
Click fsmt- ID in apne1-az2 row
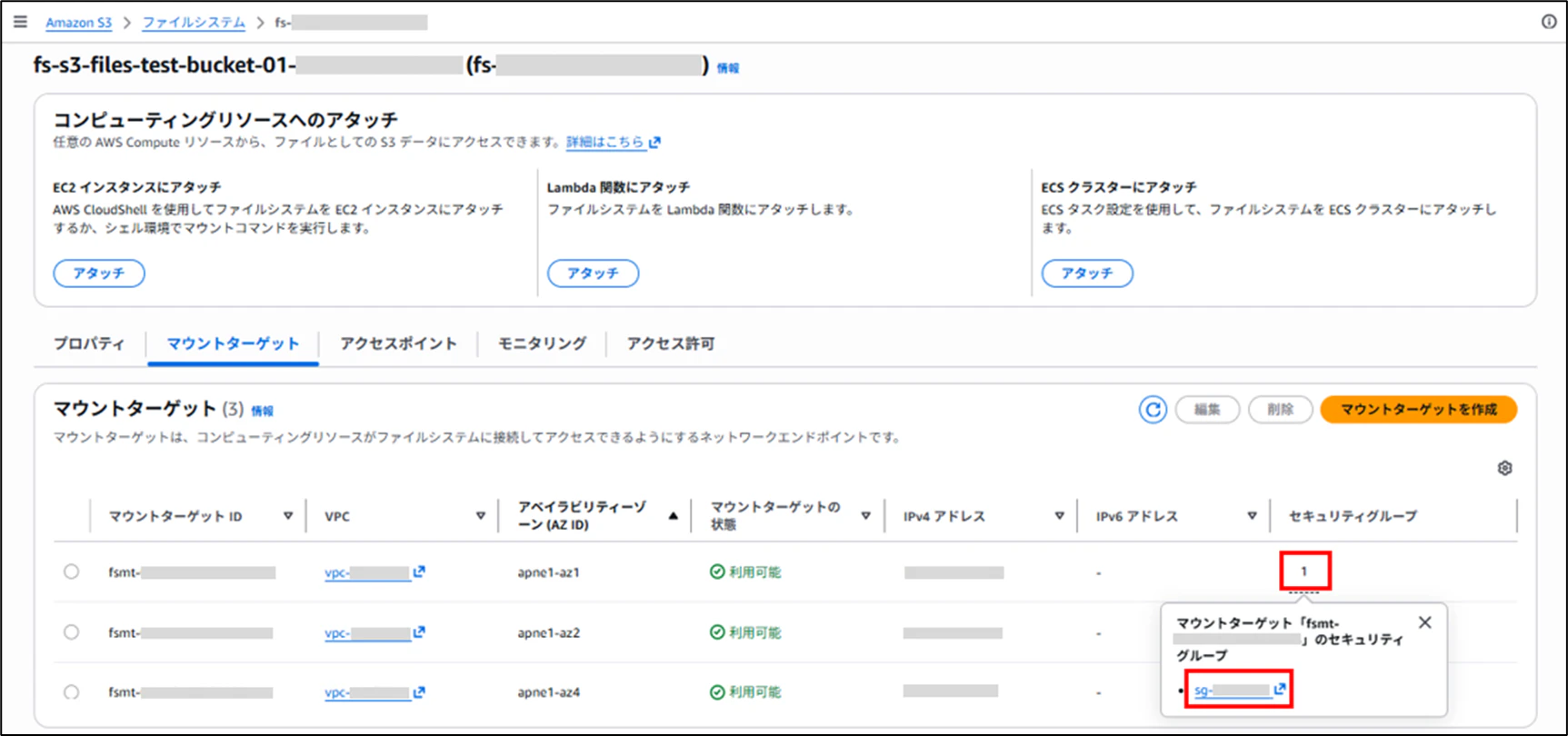point(190,632)
